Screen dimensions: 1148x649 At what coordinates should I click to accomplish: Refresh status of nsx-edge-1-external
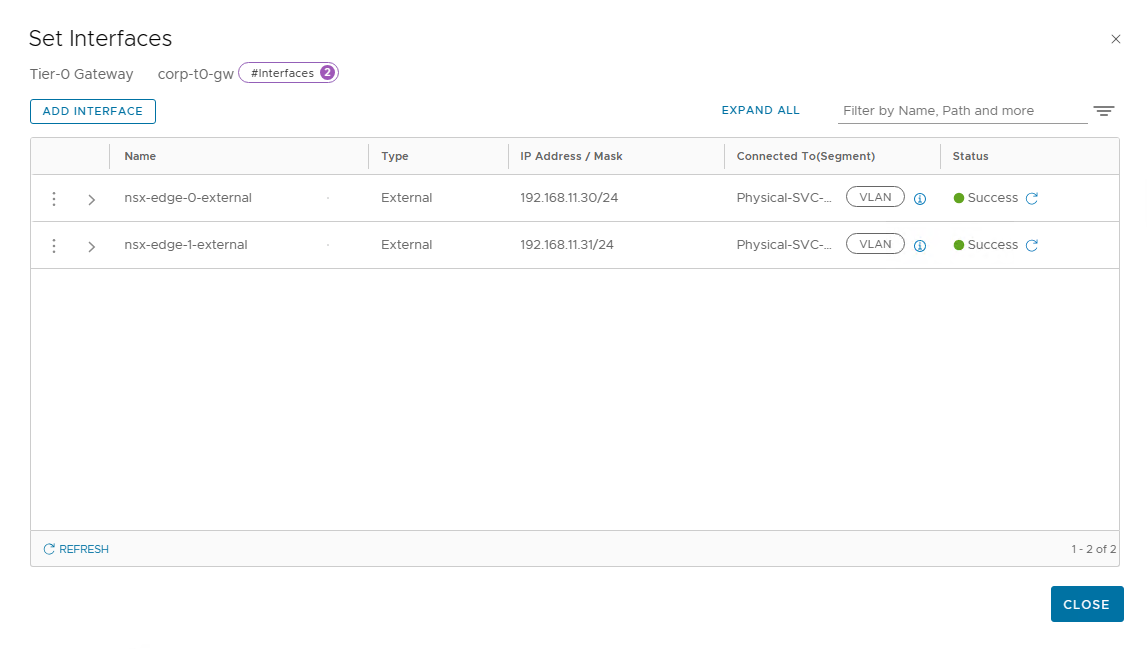pos(1032,245)
